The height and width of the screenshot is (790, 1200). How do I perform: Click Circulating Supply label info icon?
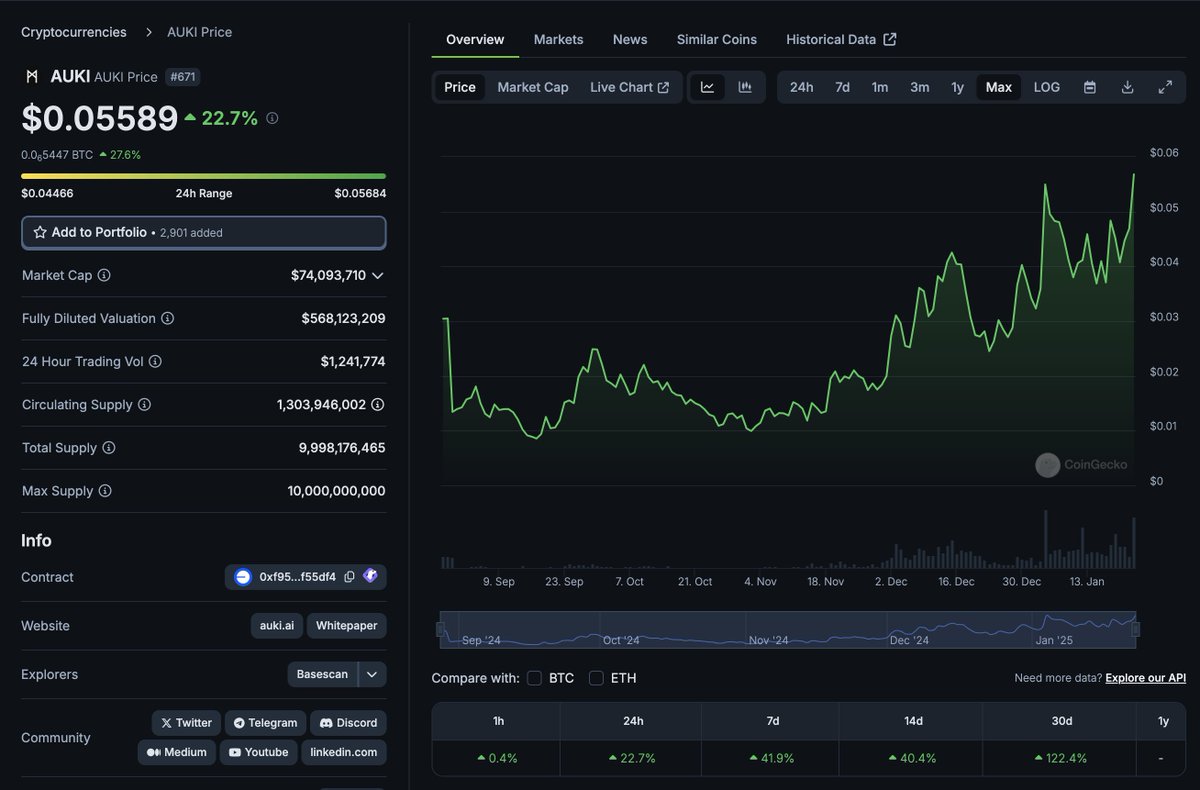pos(144,405)
